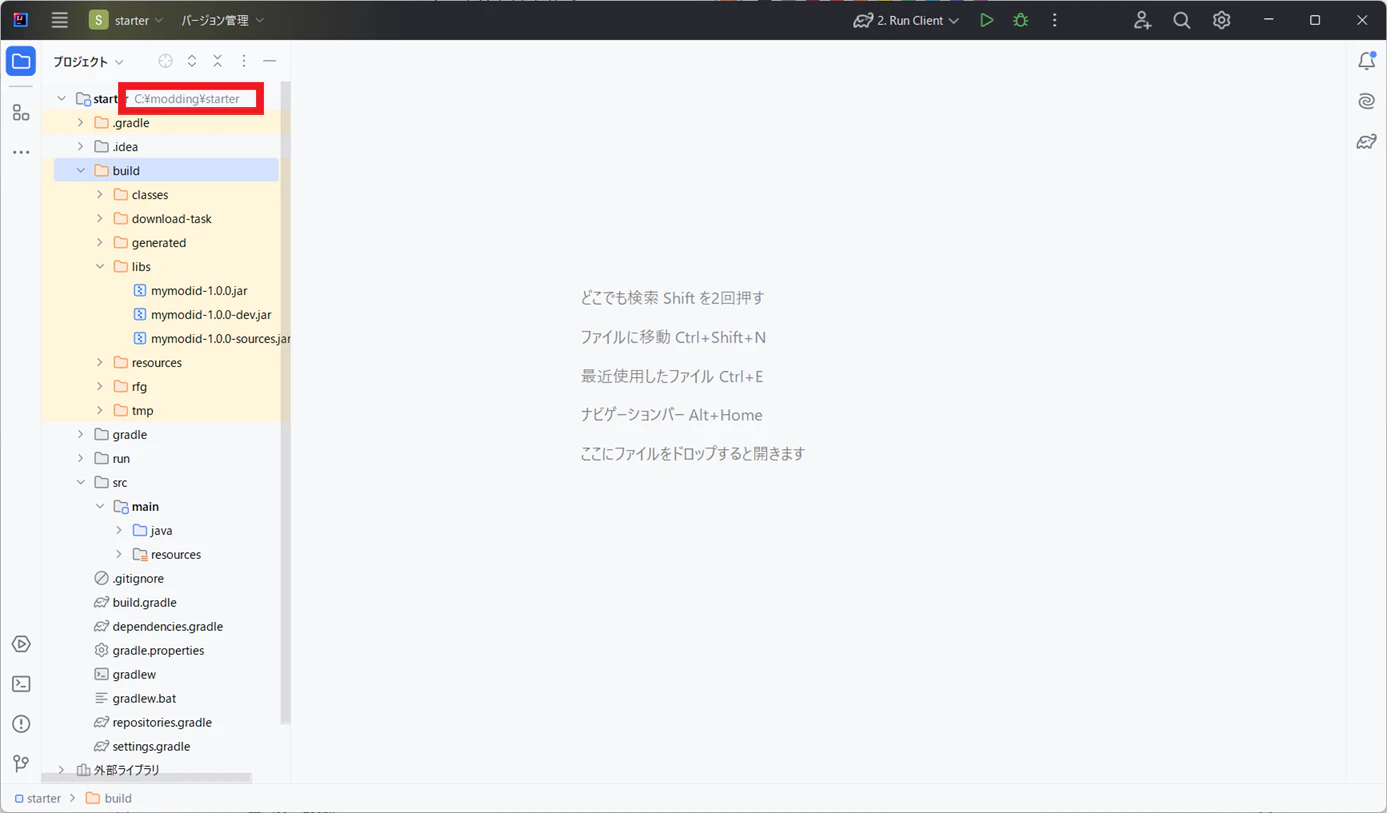Collapse the build folder
The height and width of the screenshot is (813, 1387).
81,171
